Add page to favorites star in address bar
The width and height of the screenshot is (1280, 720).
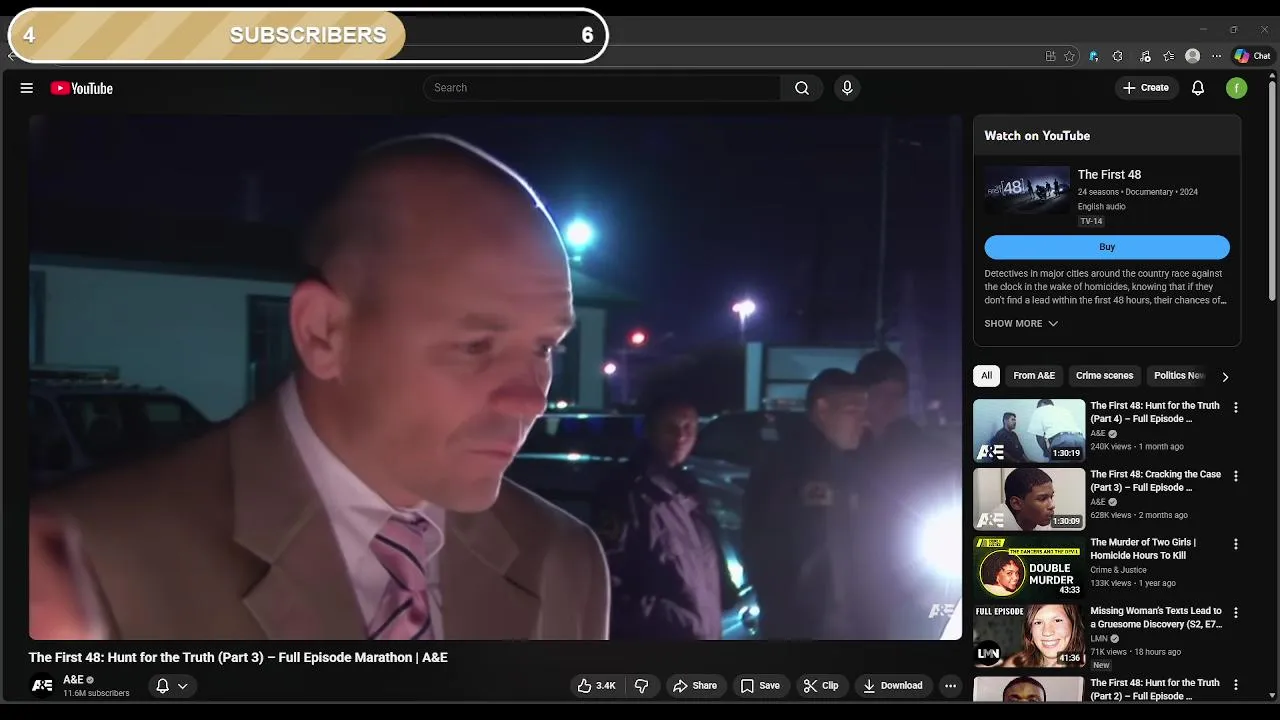coord(1069,56)
